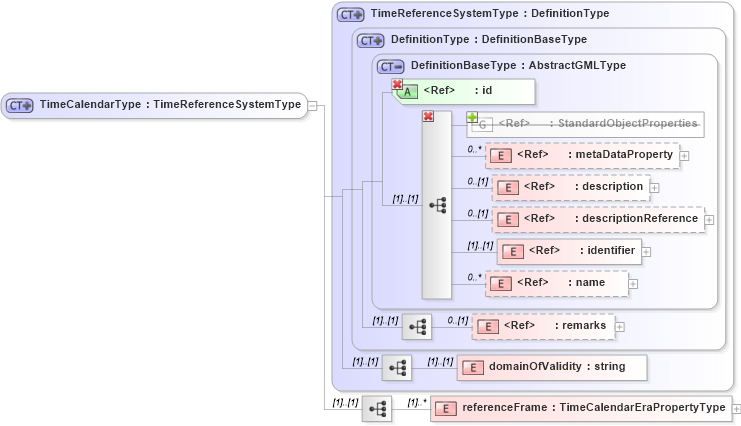
Task: Click the E icon of identifier
Action: click(x=513, y=252)
